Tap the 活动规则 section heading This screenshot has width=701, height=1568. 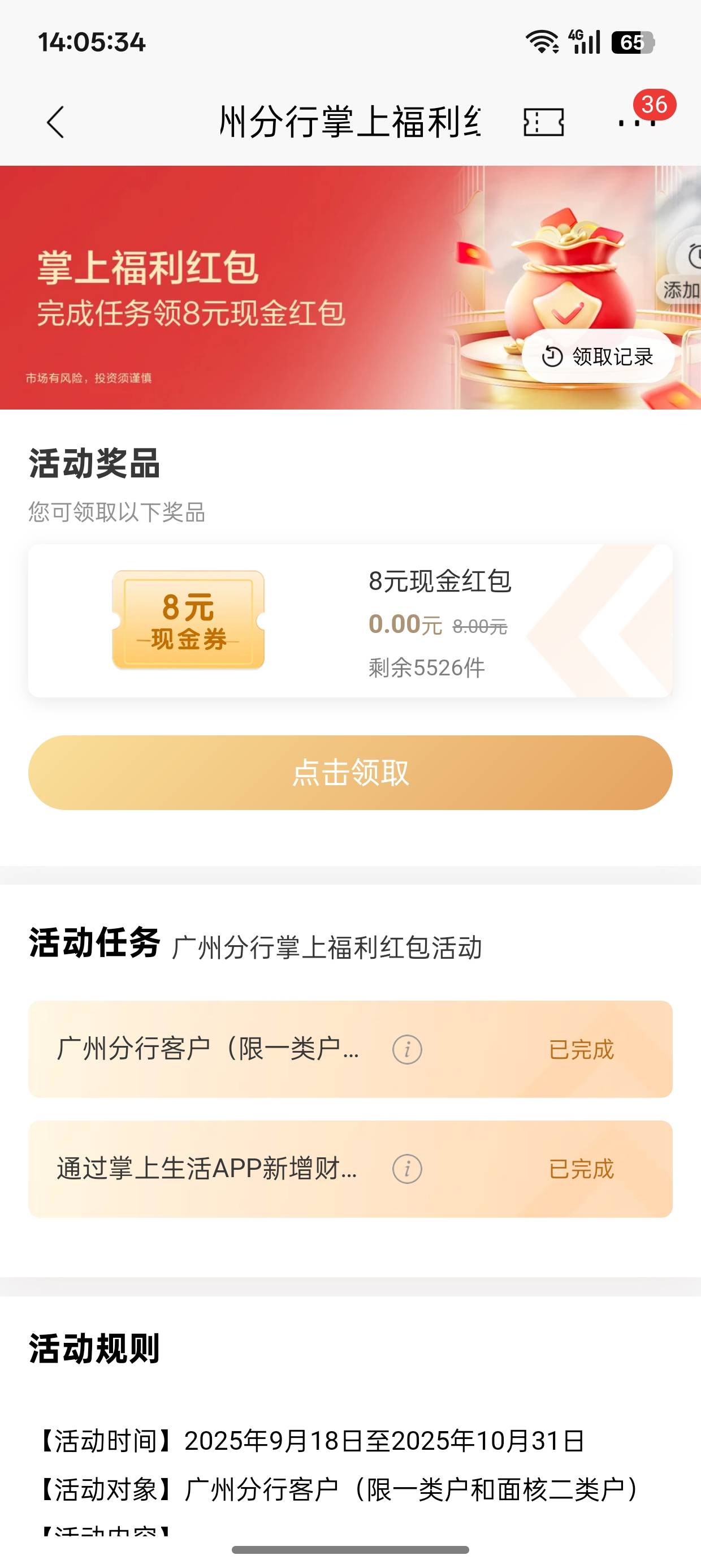tap(94, 1349)
